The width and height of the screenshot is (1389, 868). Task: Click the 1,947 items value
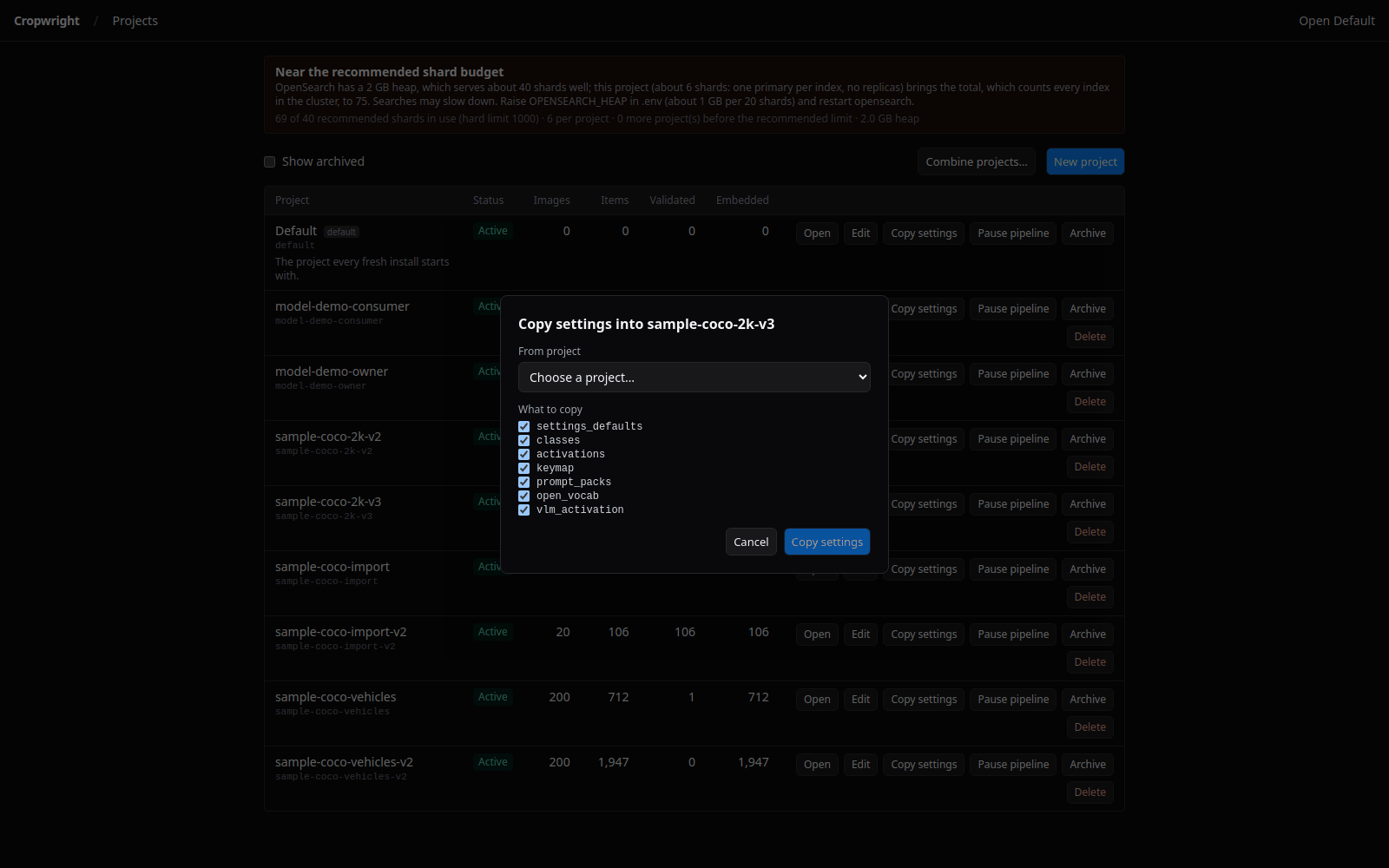(614, 762)
